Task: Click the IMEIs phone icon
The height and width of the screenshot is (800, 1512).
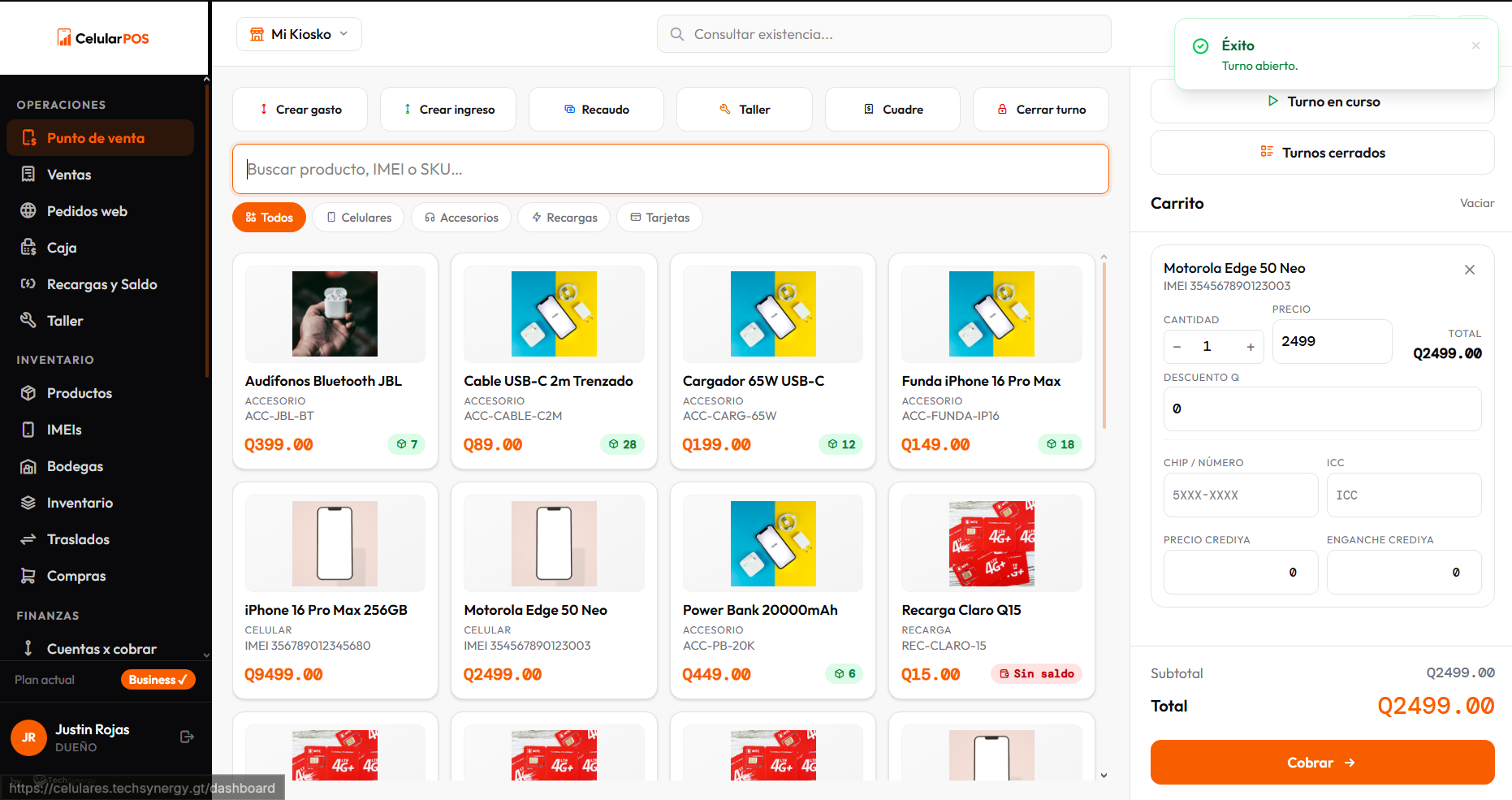Action: (x=28, y=429)
